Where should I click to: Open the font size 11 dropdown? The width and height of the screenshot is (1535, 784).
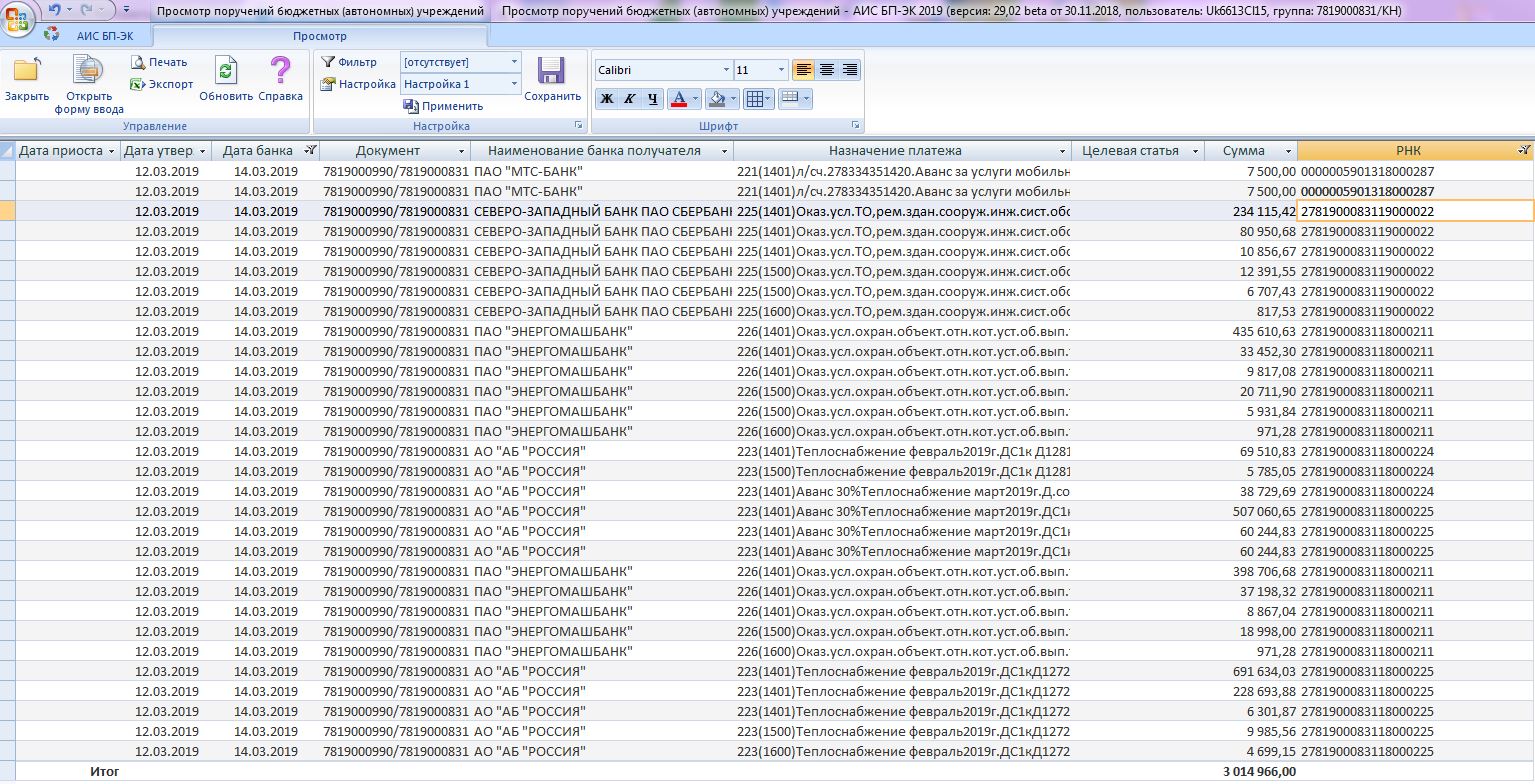pos(781,70)
